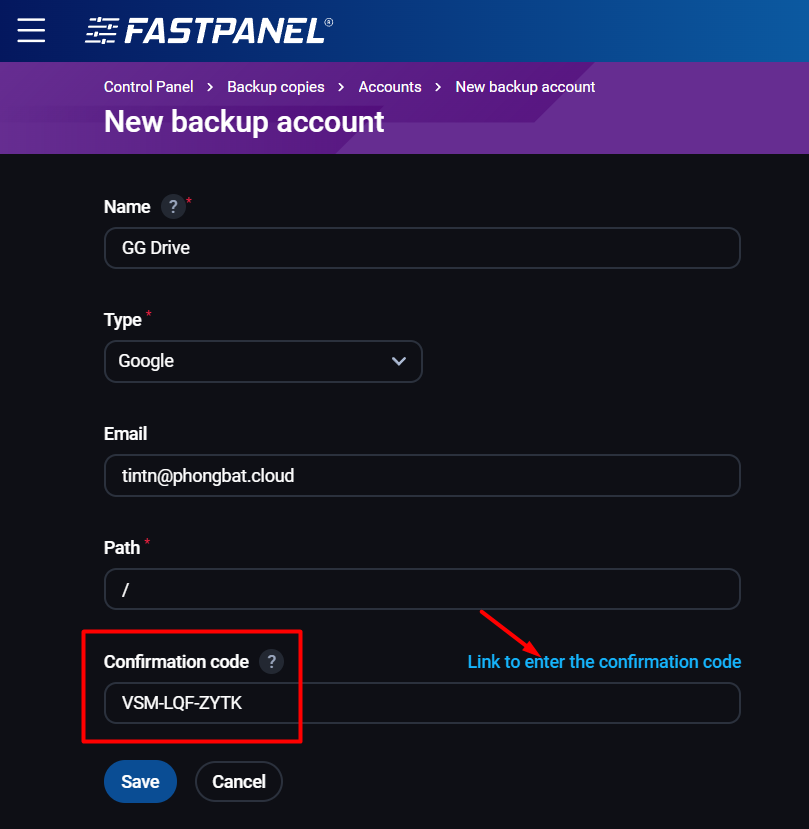
Task: Open Link to enter the confirmation code
Action: (604, 662)
